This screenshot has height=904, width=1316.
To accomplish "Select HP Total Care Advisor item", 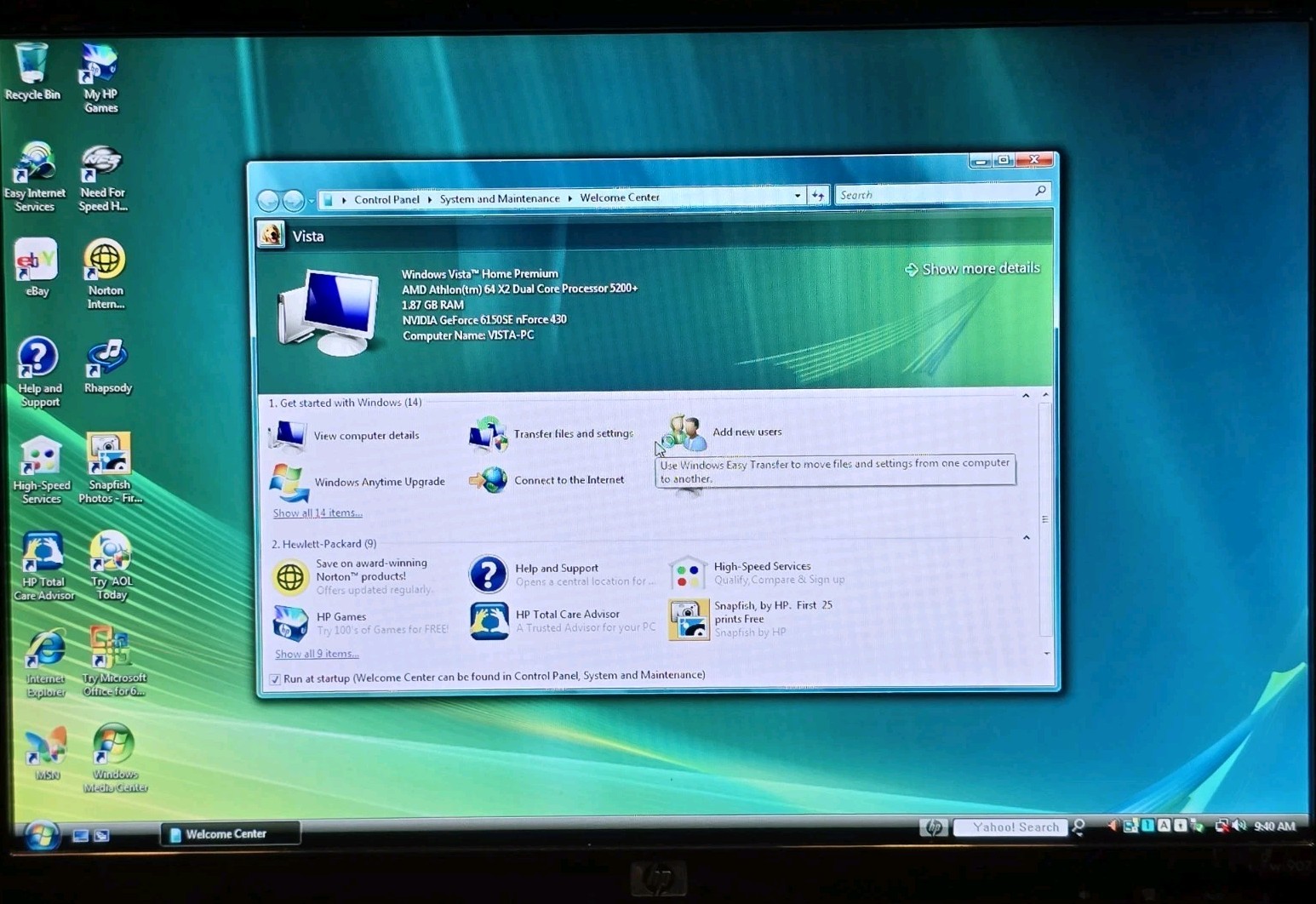I will (x=563, y=621).
